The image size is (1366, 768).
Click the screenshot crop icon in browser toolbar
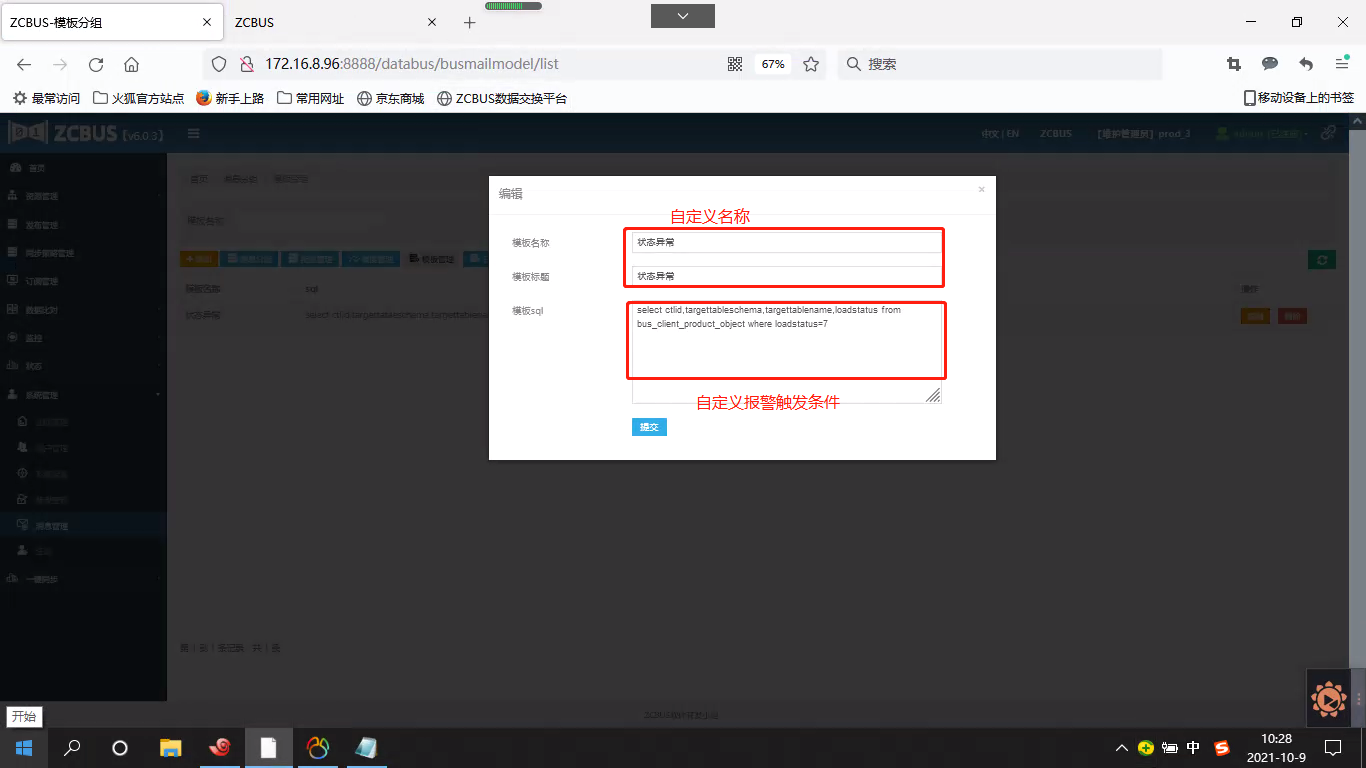1234,64
